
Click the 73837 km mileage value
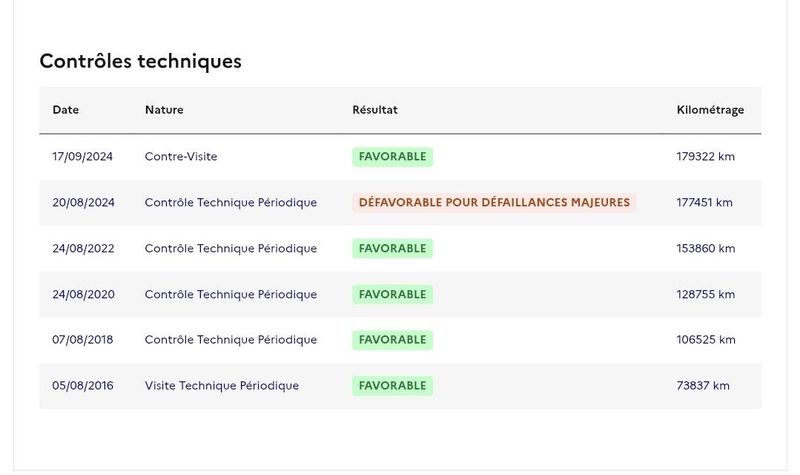click(x=703, y=386)
